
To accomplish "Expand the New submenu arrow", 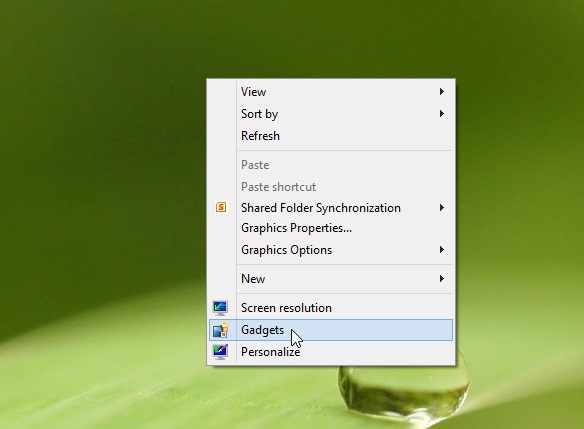I will 442,279.
